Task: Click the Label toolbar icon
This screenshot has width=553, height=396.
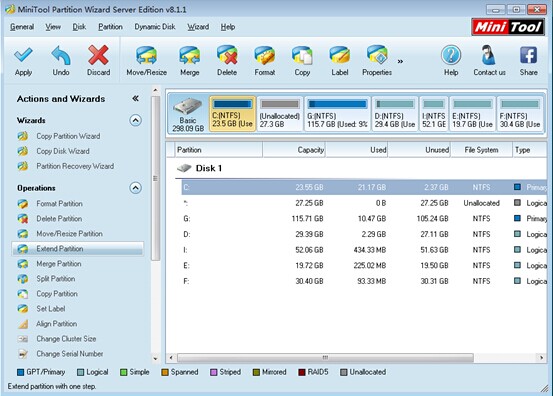Action: tap(340, 56)
